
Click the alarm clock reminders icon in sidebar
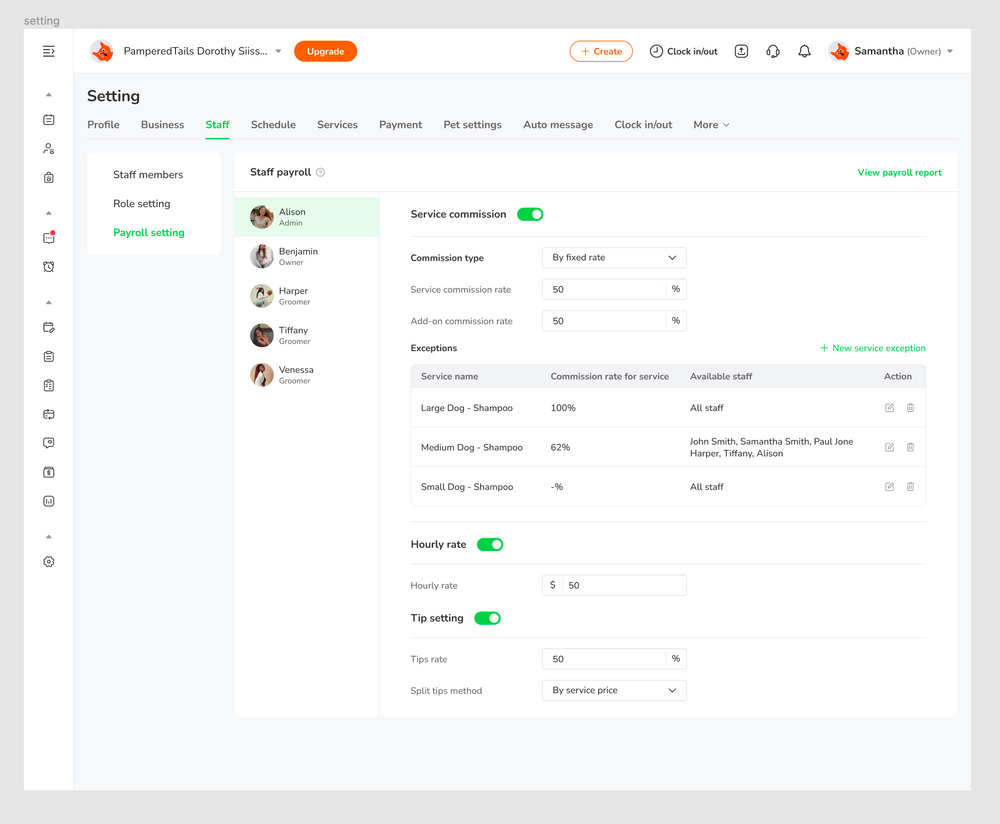pos(48,266)
